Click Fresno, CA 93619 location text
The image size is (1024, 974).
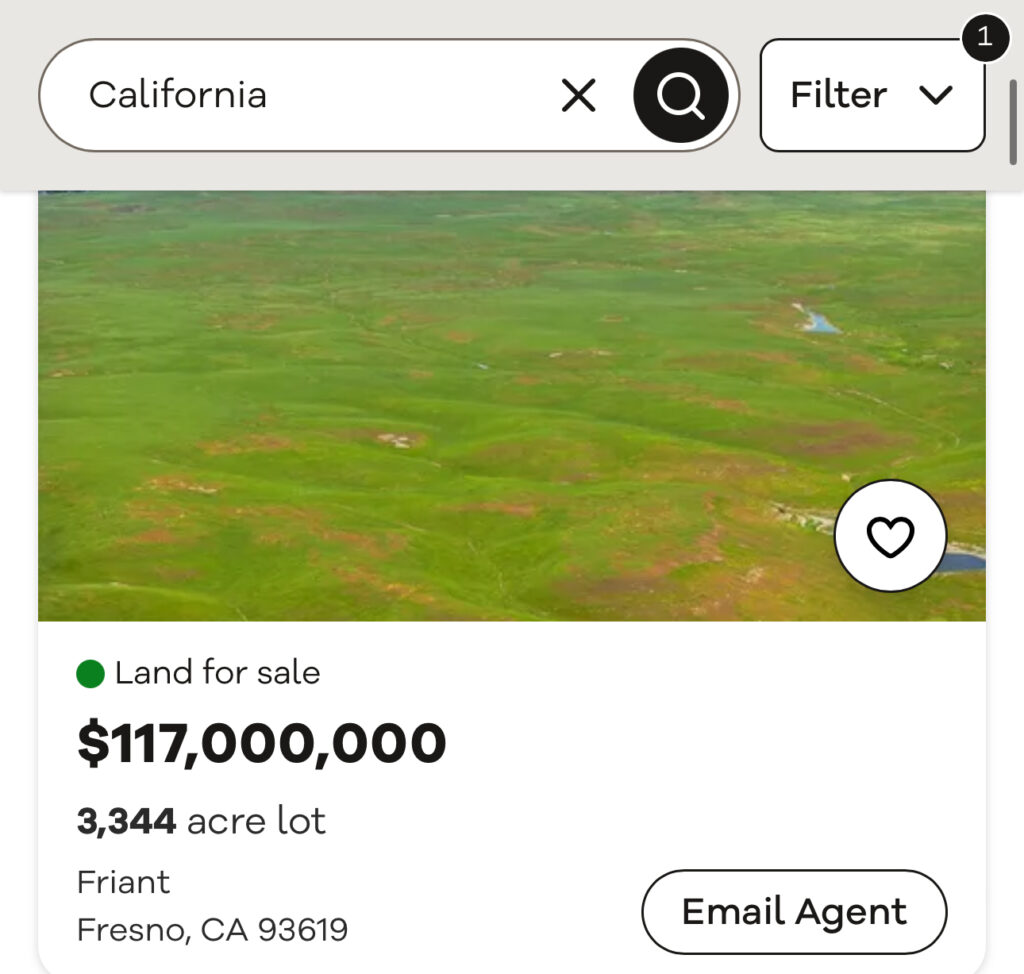tap(212, 930)
